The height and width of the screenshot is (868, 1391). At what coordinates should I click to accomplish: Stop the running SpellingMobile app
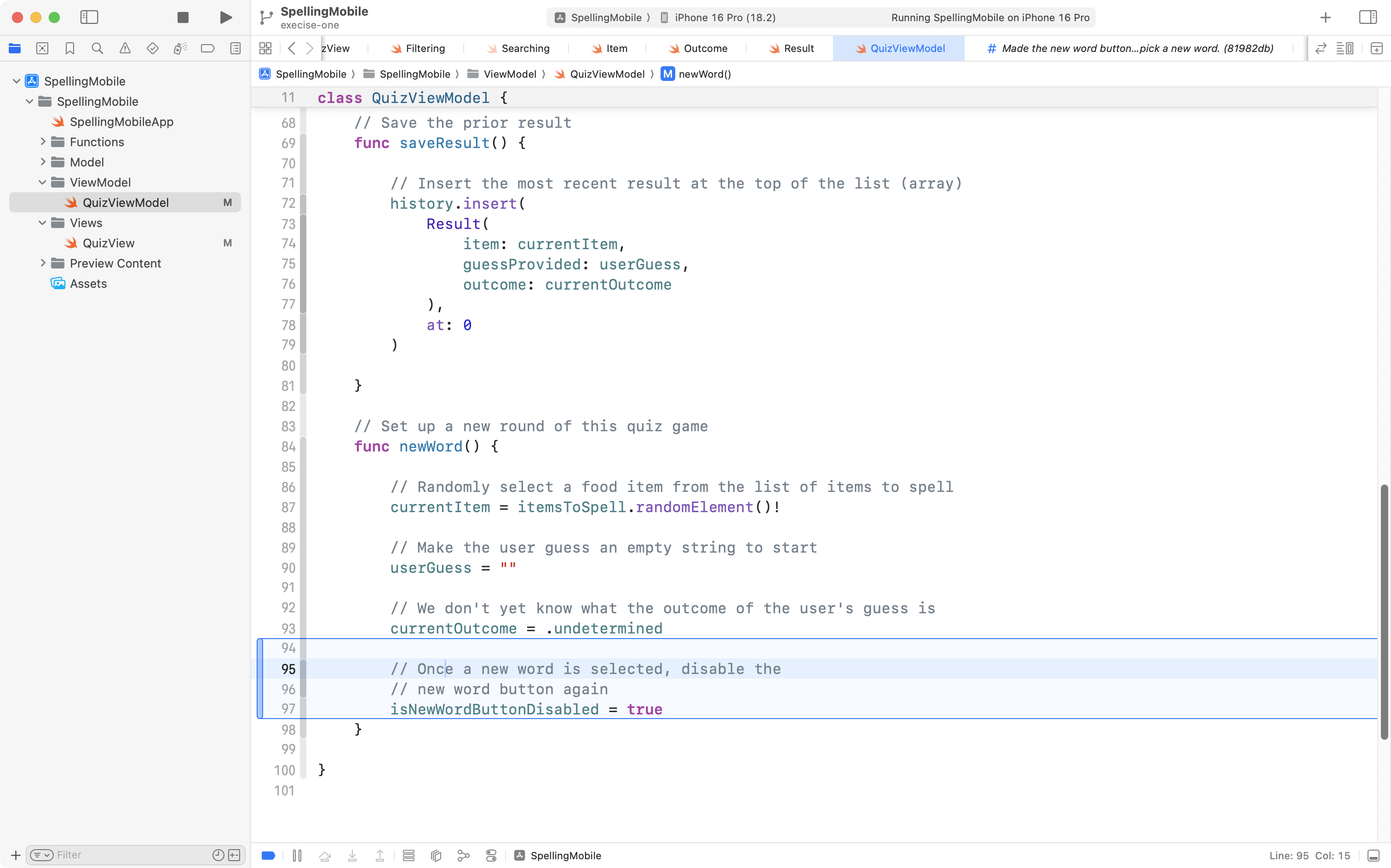pyautogui.click(x=183, y=17)
